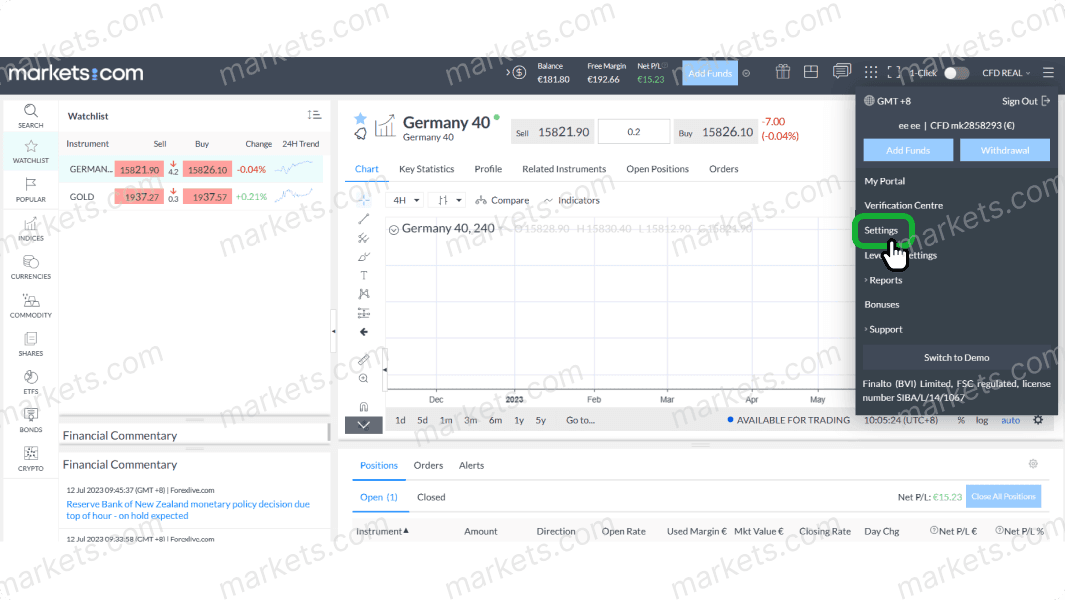Select the trend line drawing tool
The image size is (1065, 600).
click(364, 219)
